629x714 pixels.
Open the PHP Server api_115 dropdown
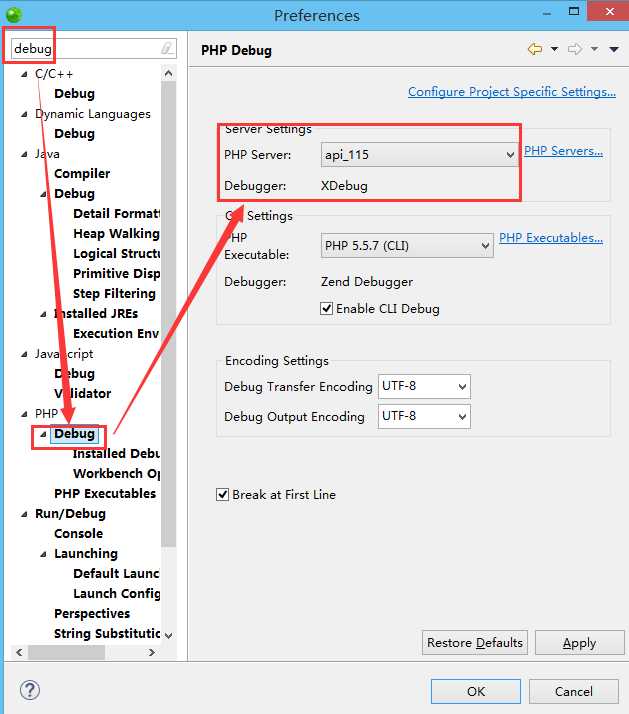pos(419,155)
